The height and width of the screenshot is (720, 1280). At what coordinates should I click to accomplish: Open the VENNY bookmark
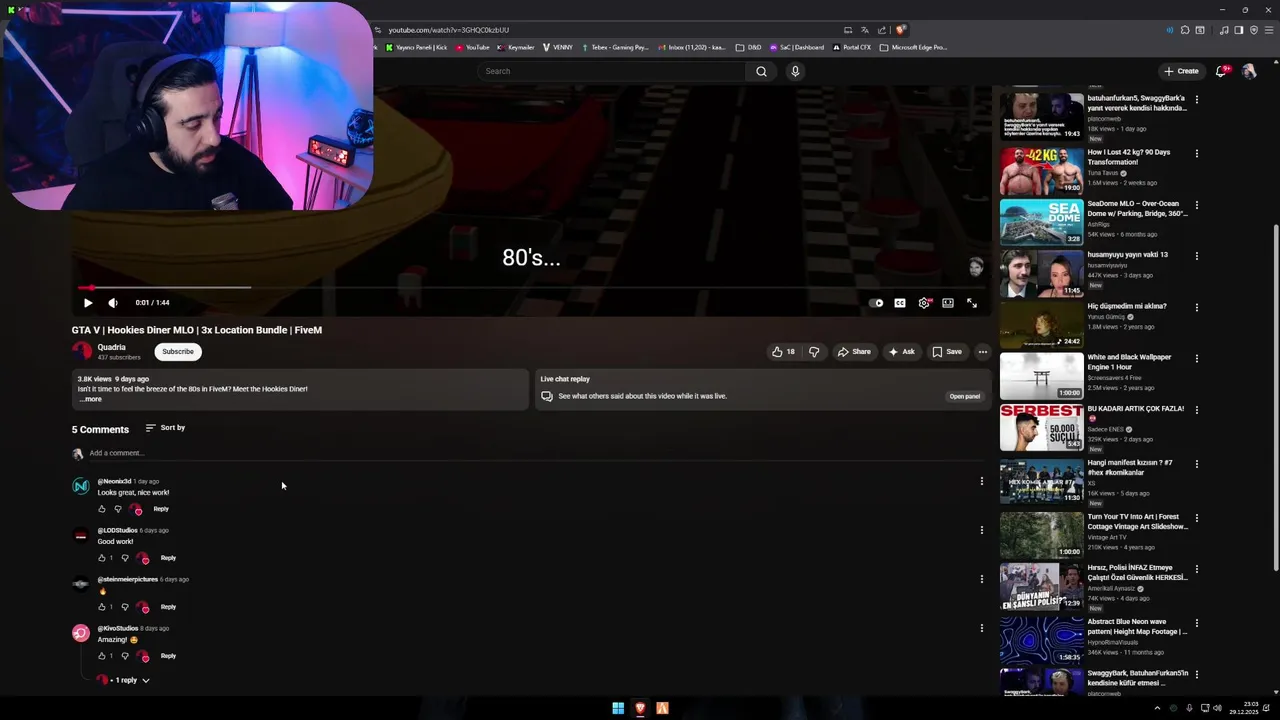558,47
